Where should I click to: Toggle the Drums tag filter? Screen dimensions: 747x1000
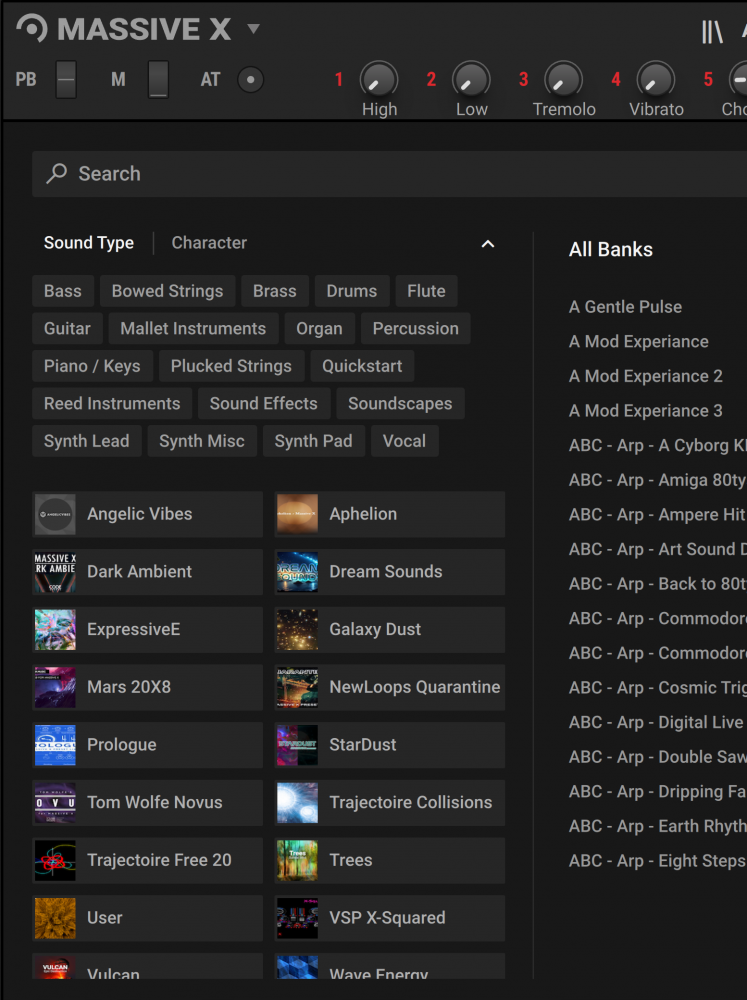pyautogui.click(x=351, y=291)
